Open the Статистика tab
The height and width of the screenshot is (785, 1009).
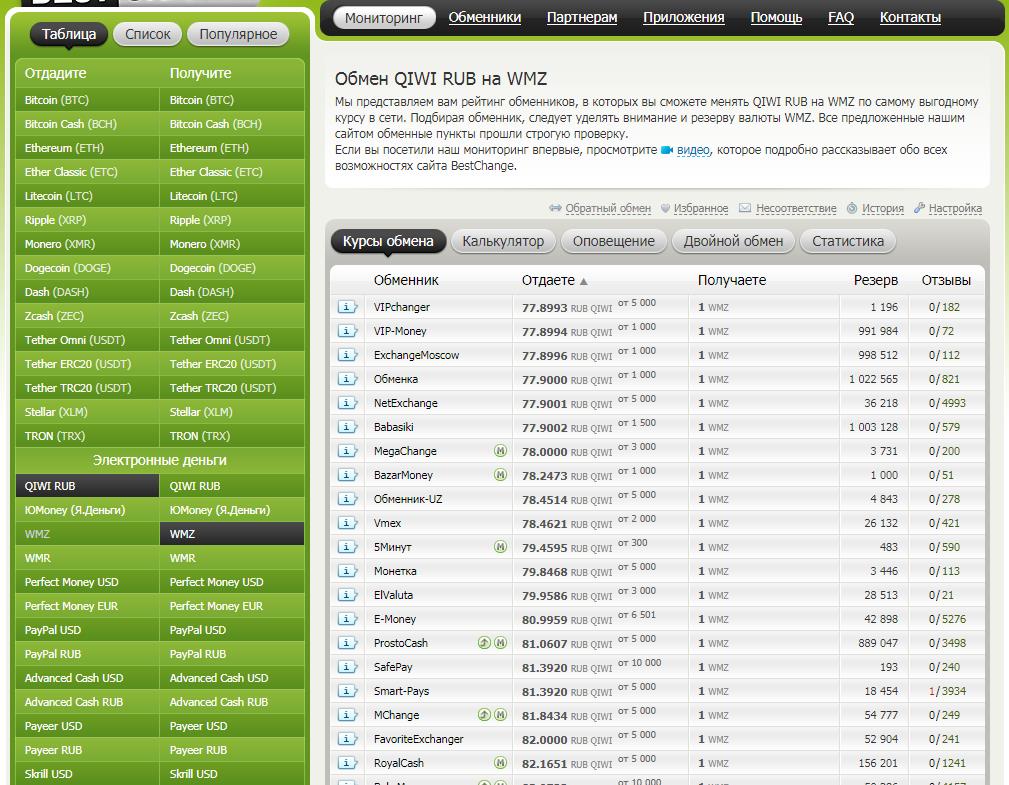click(x=847, y=241)
